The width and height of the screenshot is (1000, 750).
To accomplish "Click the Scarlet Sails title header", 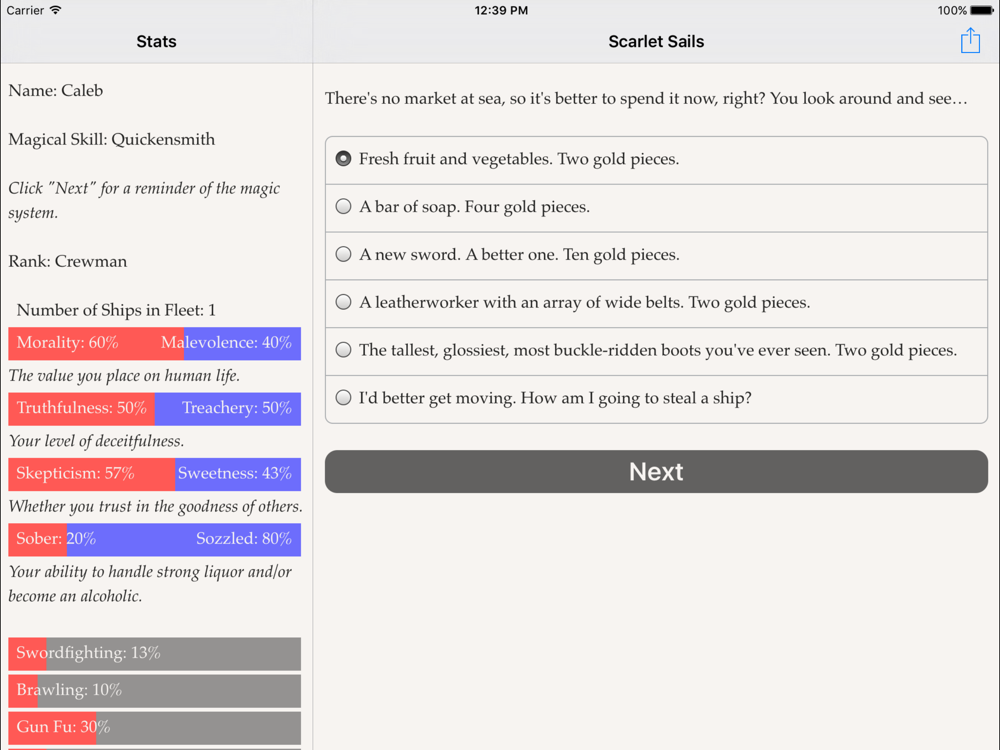I will point(656,41).
